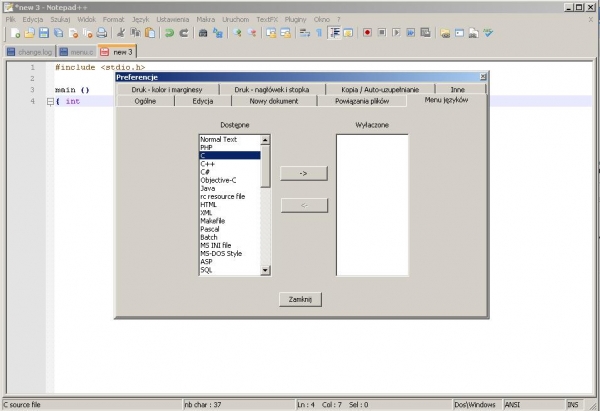Screen dimensions: 600x411
Task: Open the Ustawienia menu
Action: point(172,19)
